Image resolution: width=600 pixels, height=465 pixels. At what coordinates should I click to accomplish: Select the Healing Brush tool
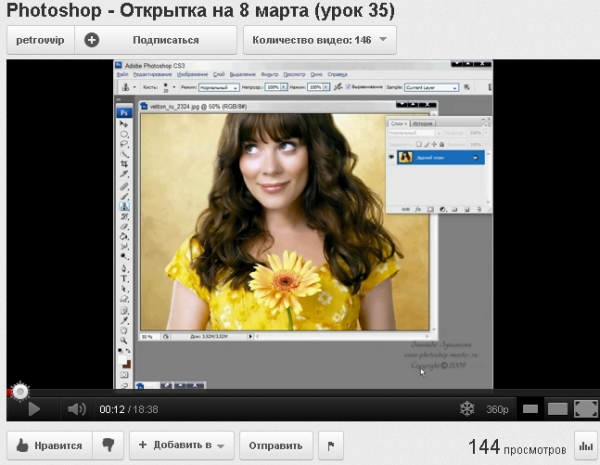[124, 186]
